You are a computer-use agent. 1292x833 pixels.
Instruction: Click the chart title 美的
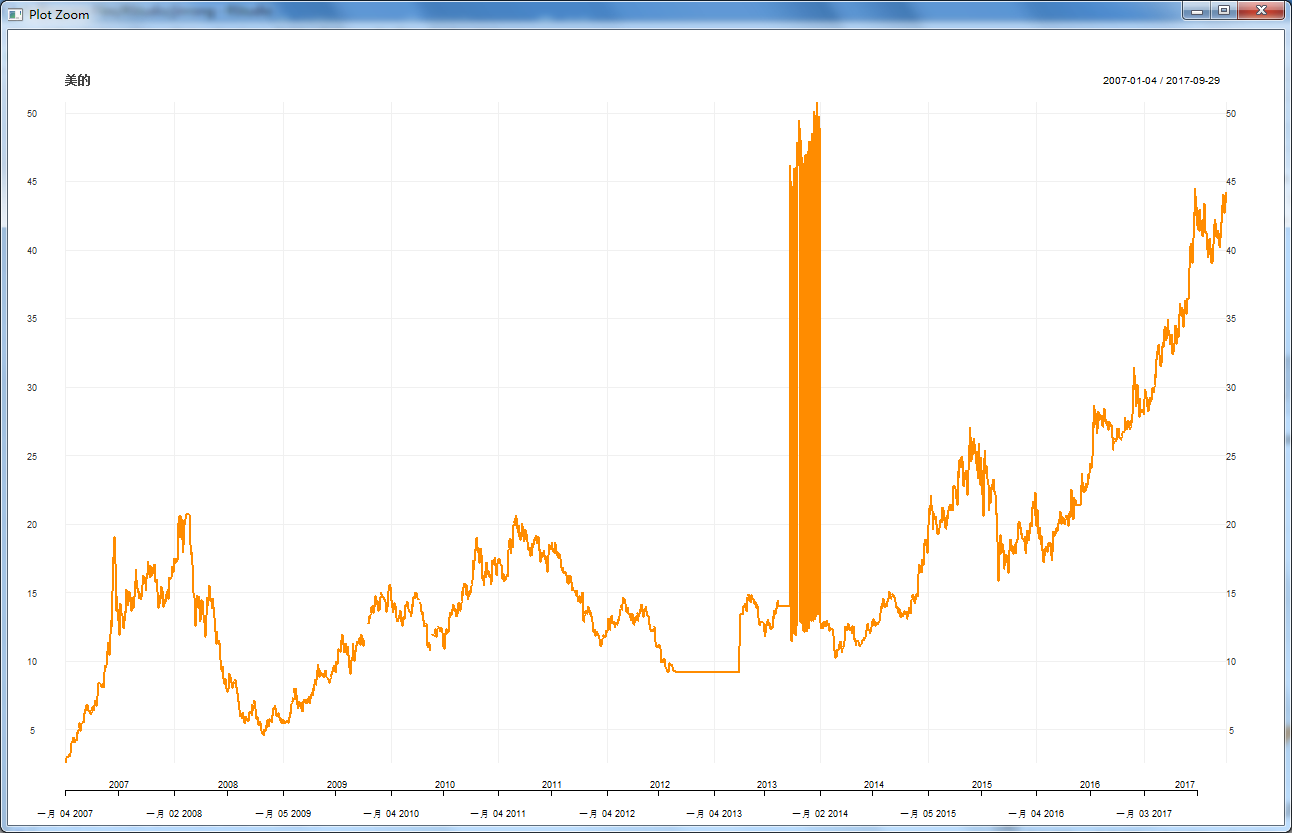pyautogui.click(x=77, y=80)
